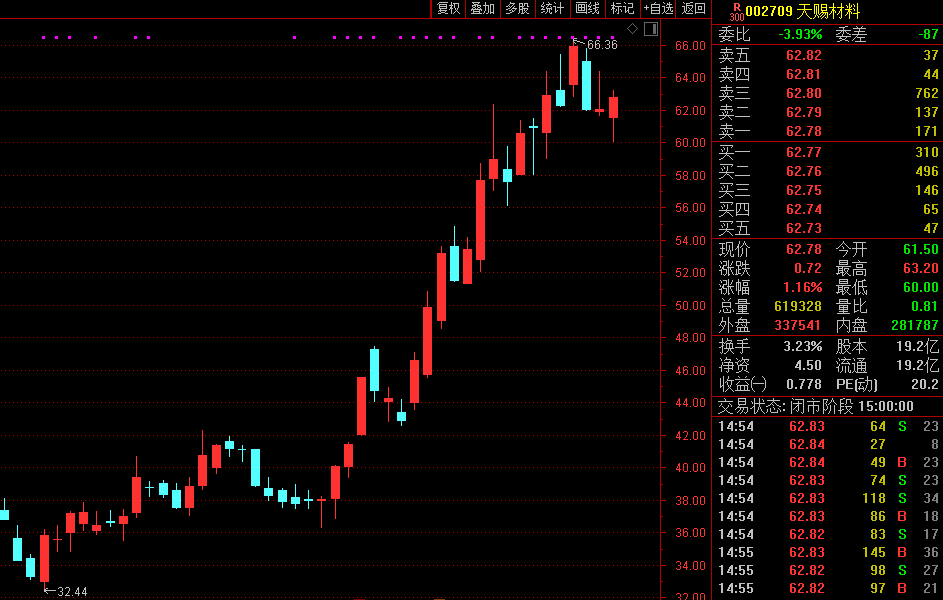Select the last 14:55 trade at 62.82
Viewport: 943px width, 600px height.
[x=828, y=588]
